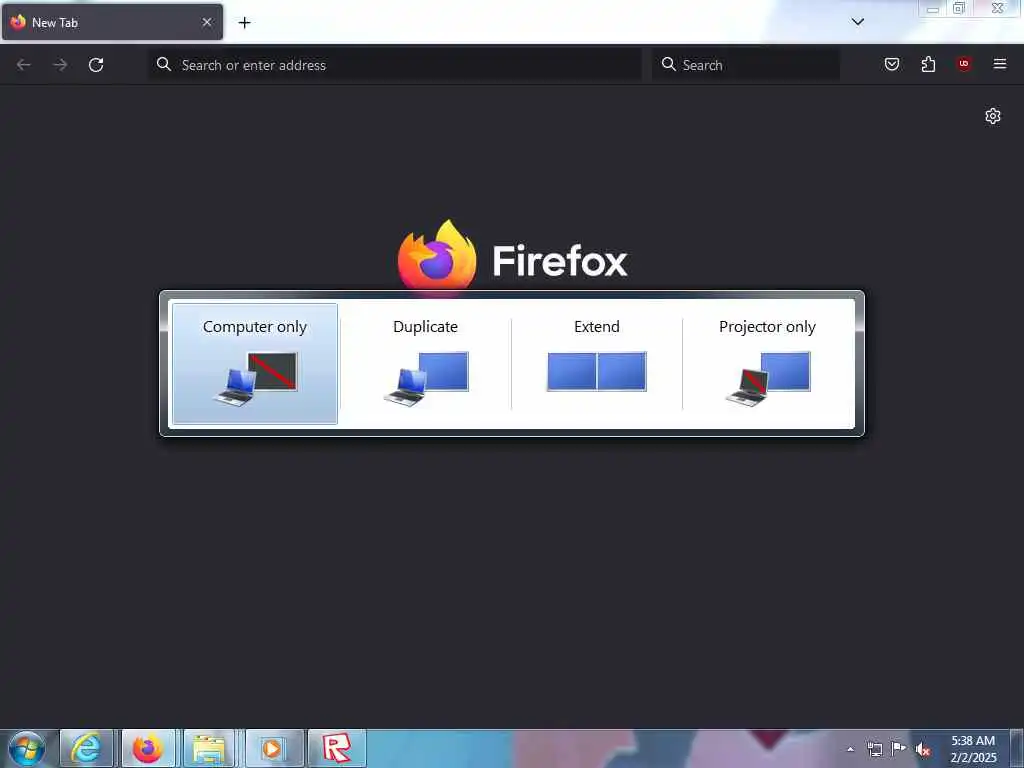Open Roblox from the taskbar

click(337, 748)
